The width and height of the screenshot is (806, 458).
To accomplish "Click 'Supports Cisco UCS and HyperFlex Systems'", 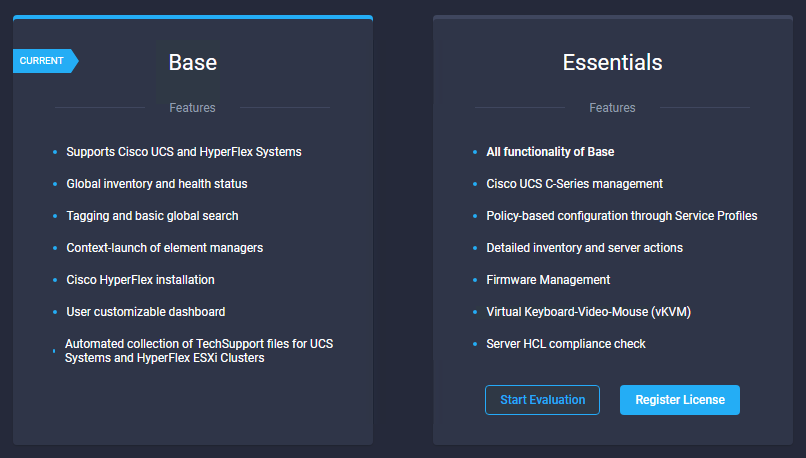I will tap(183, 152).
